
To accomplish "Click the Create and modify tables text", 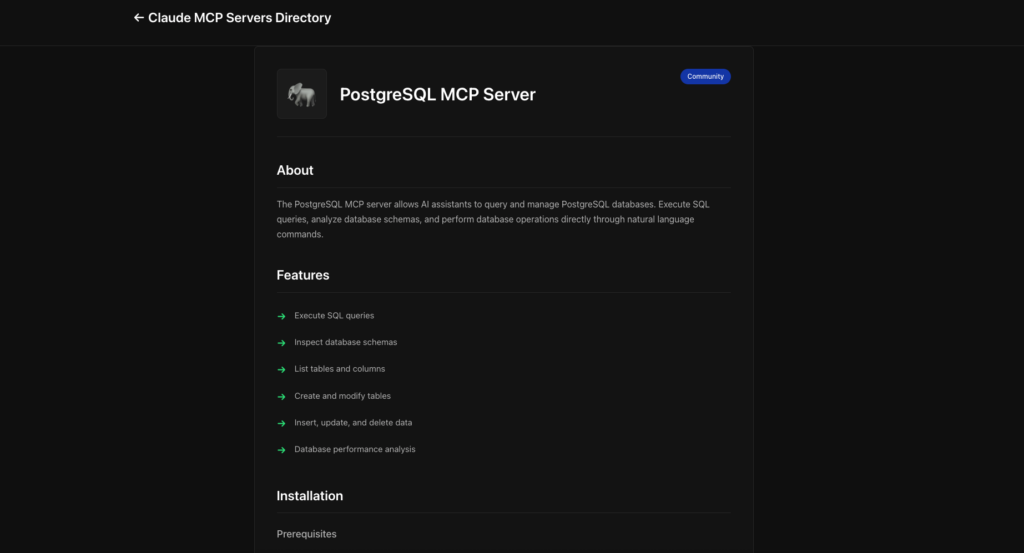I will [342, 396].
